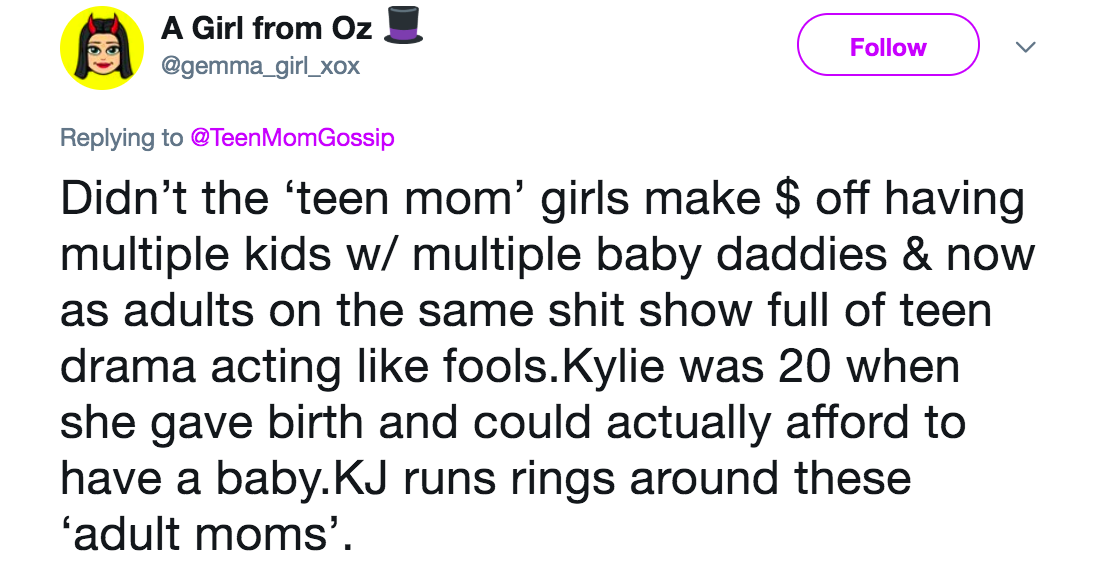Click the "Replying to" label
Image resolution: width=1102 pixels, height=583 pixels.
tap(122, 138)
